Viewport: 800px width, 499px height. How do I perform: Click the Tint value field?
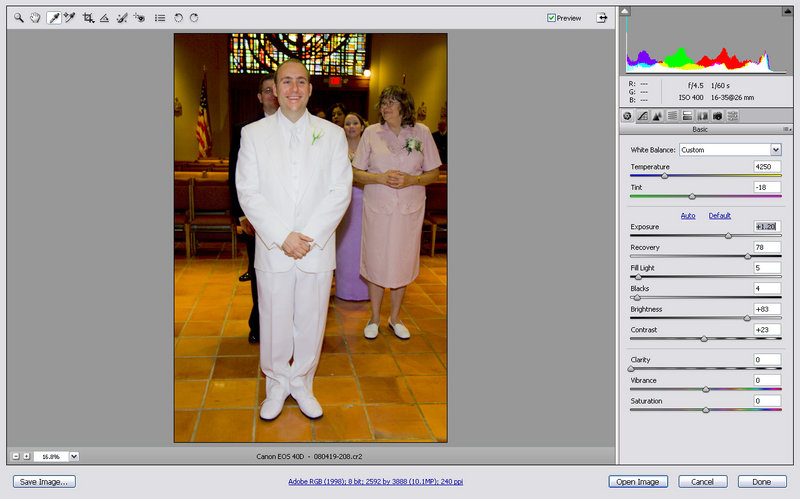[767, 187]
